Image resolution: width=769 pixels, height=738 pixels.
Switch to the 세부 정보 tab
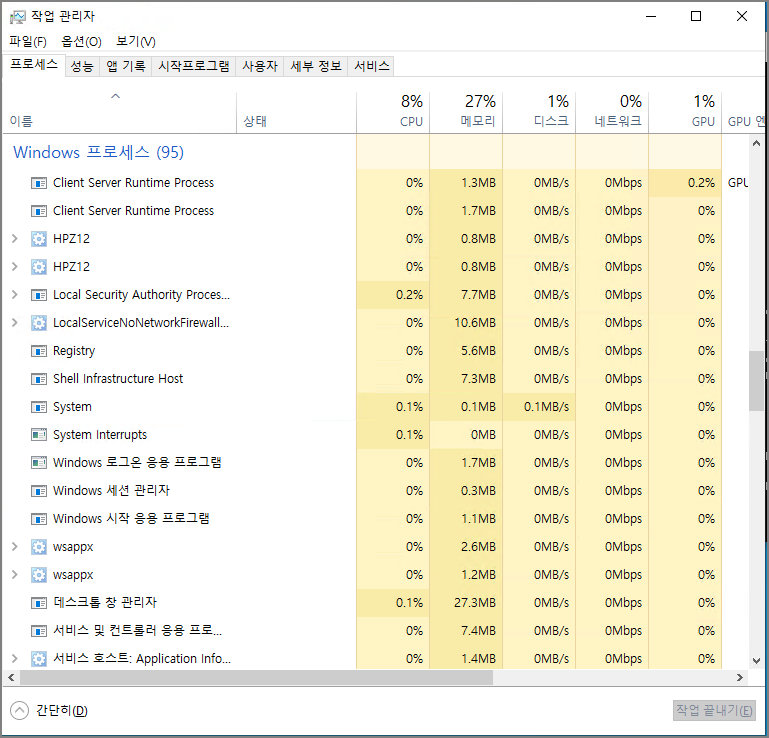[x=316, y=66]
